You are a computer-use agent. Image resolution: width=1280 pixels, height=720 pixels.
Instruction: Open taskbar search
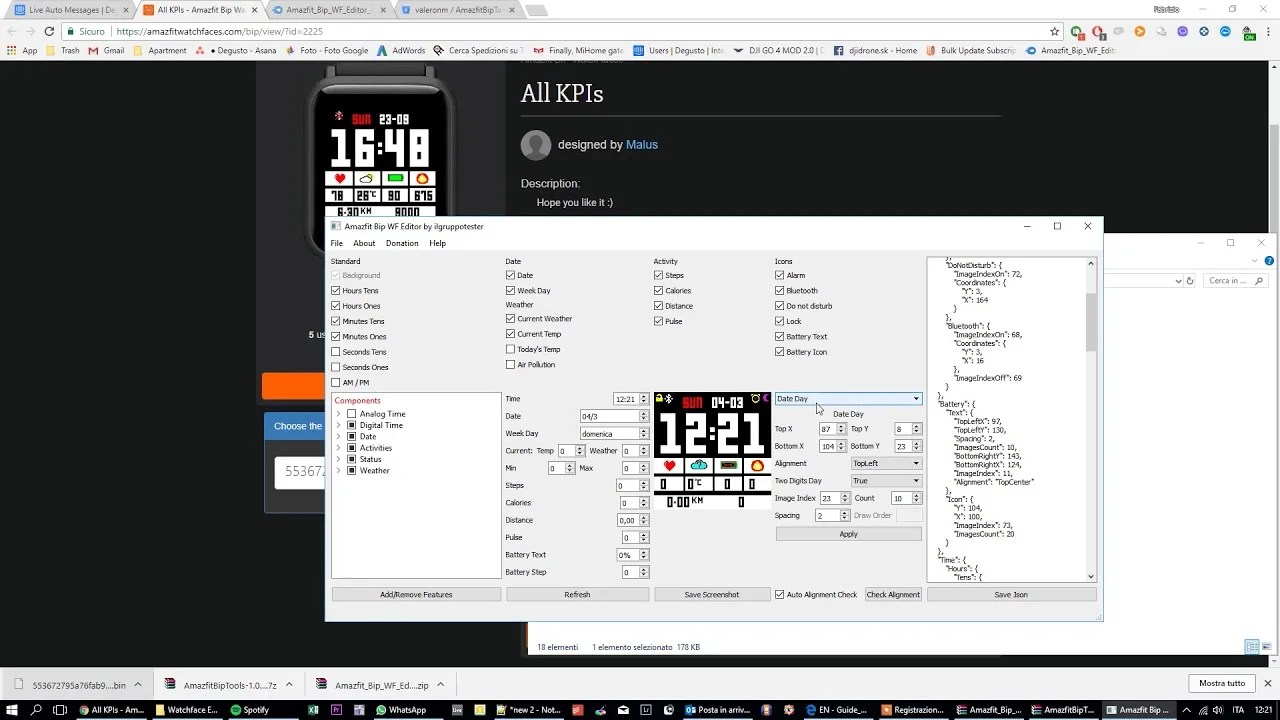[37, 710]
